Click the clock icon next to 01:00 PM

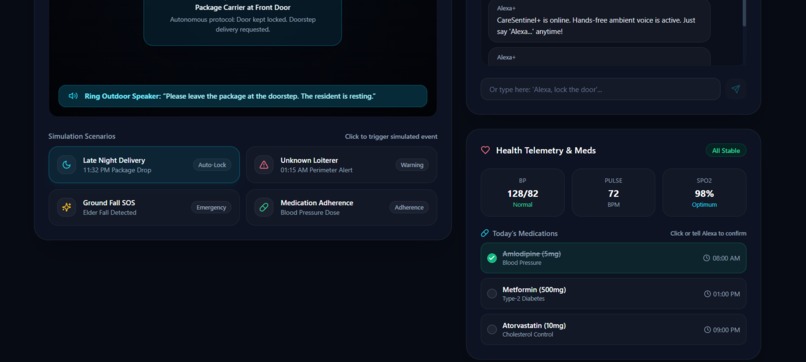[x=707, y=294]
